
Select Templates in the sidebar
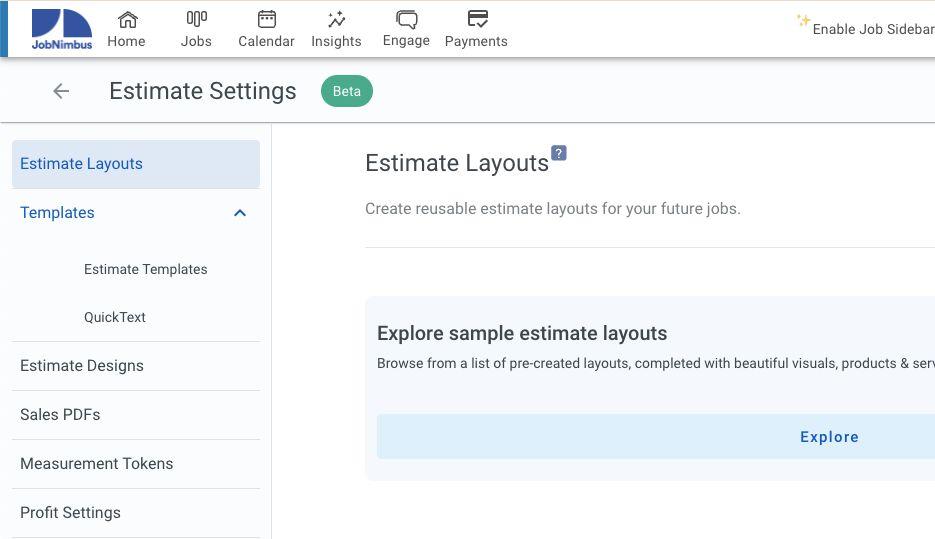tap(58, 213)
